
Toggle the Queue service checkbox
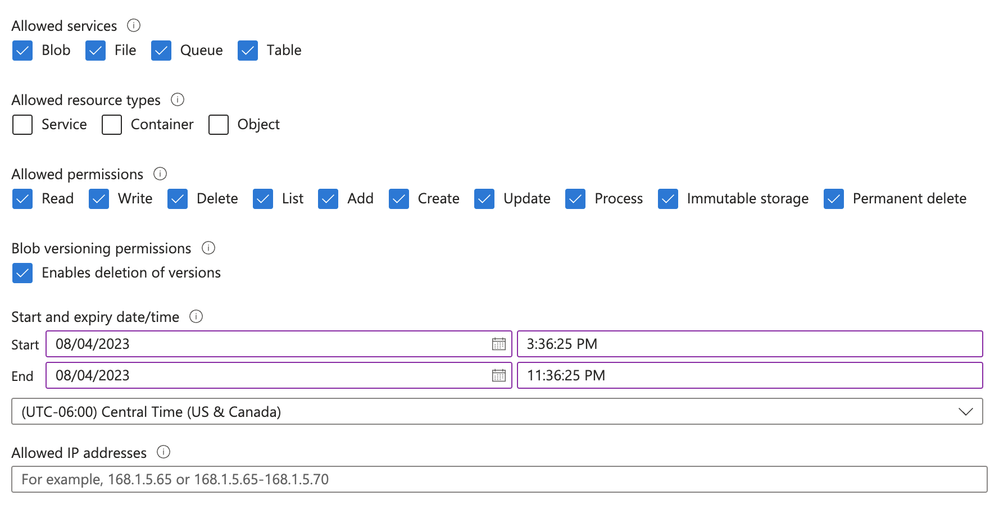161,50
